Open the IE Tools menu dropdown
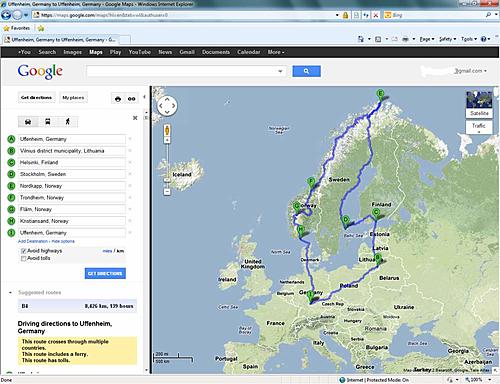The width and height of the screenshot is (500, 384). tap(469, 39)
